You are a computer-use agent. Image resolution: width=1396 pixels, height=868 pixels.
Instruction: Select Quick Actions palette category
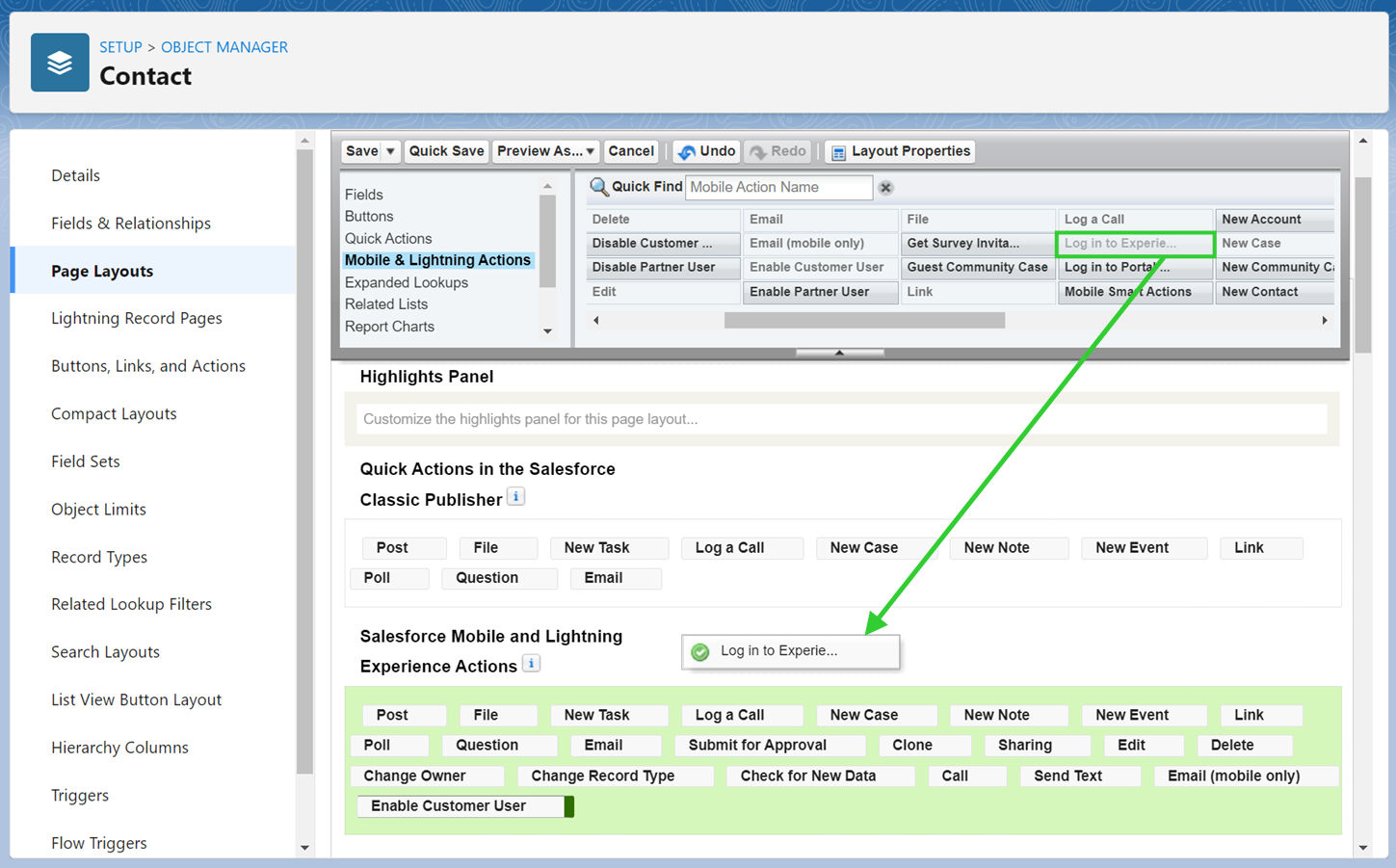[388, 239]
